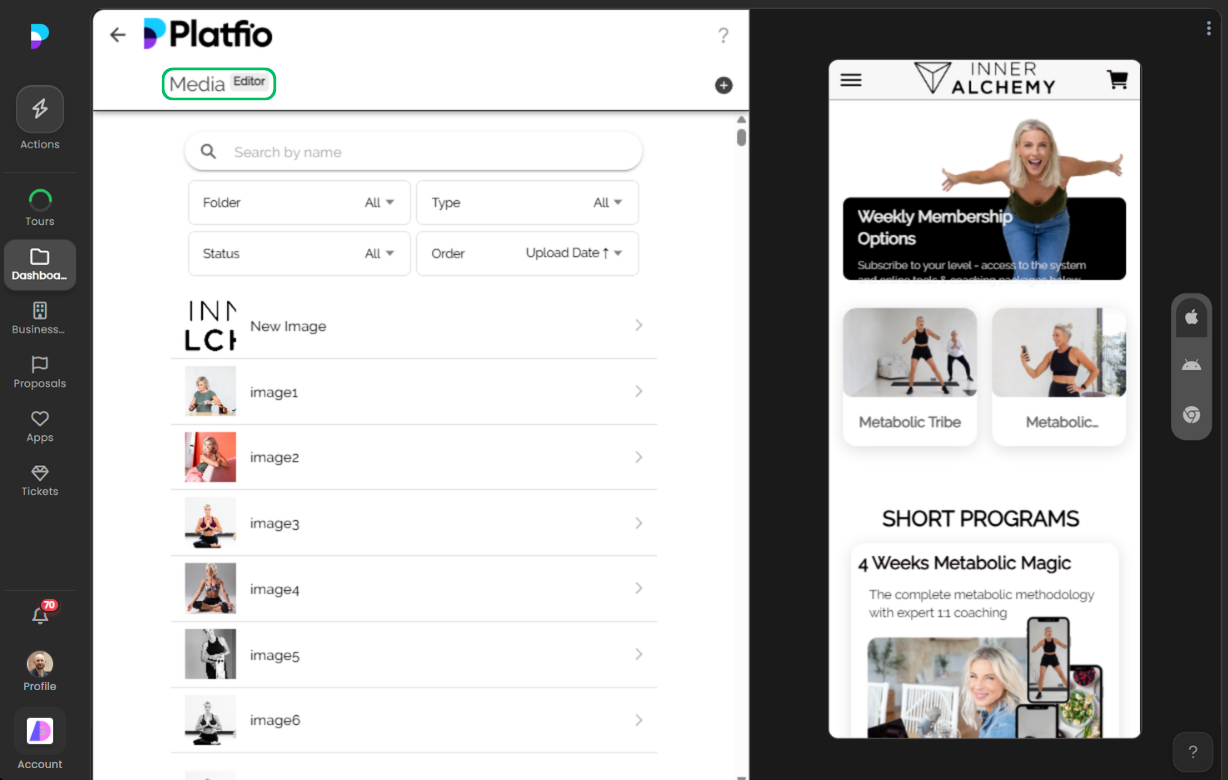
Task: Click the shopping cart in the app preview
Action: (x=1116, y=79)
